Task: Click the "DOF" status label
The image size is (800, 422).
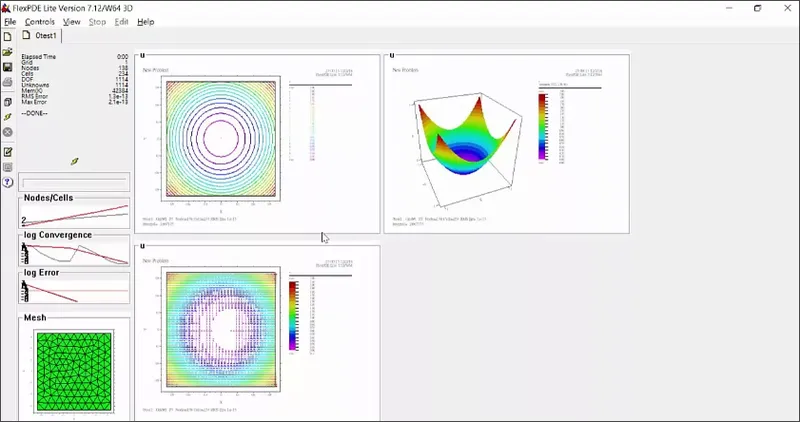Action: tap(27, 79)
